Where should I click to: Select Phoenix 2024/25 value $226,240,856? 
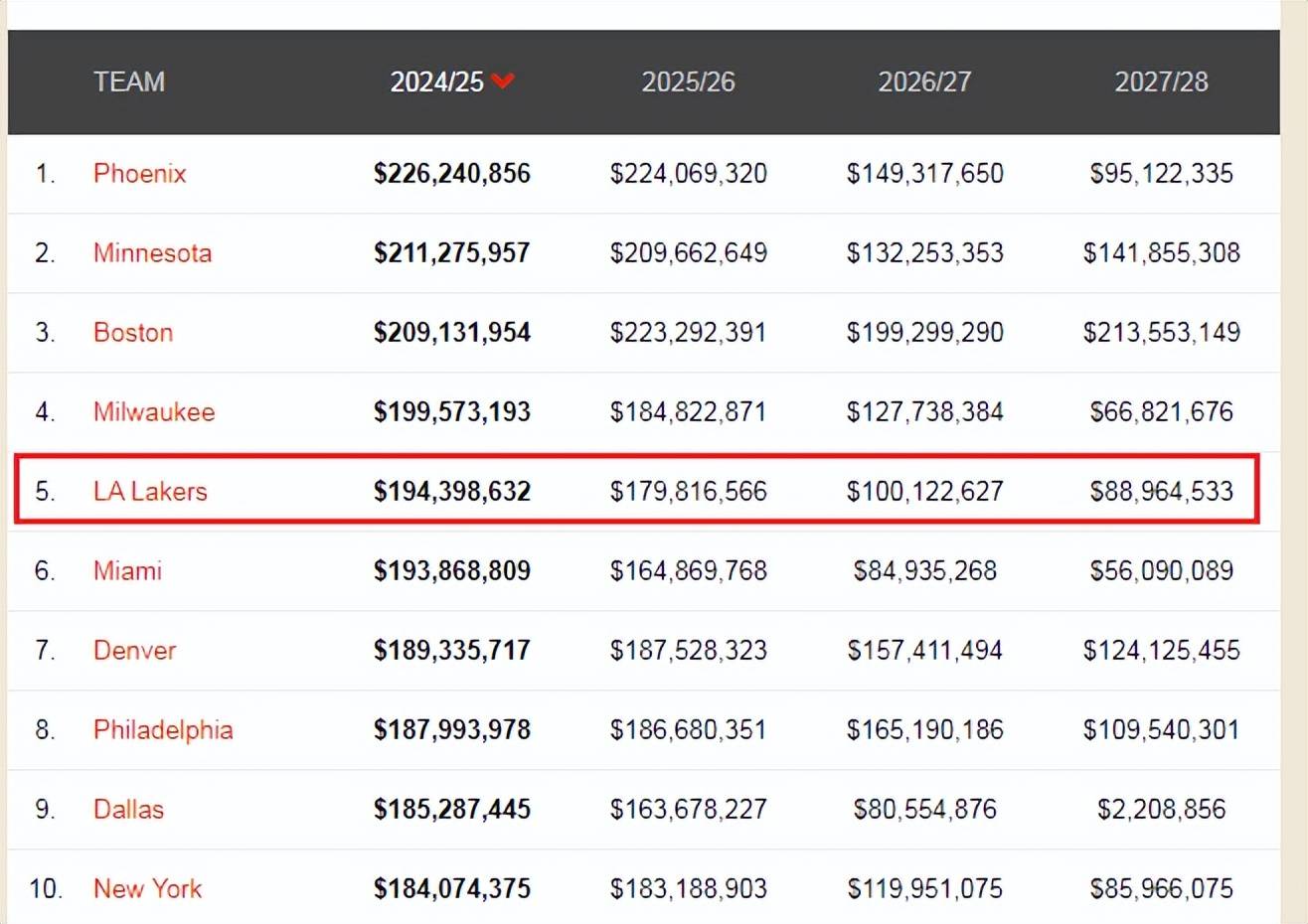(452, 174)
